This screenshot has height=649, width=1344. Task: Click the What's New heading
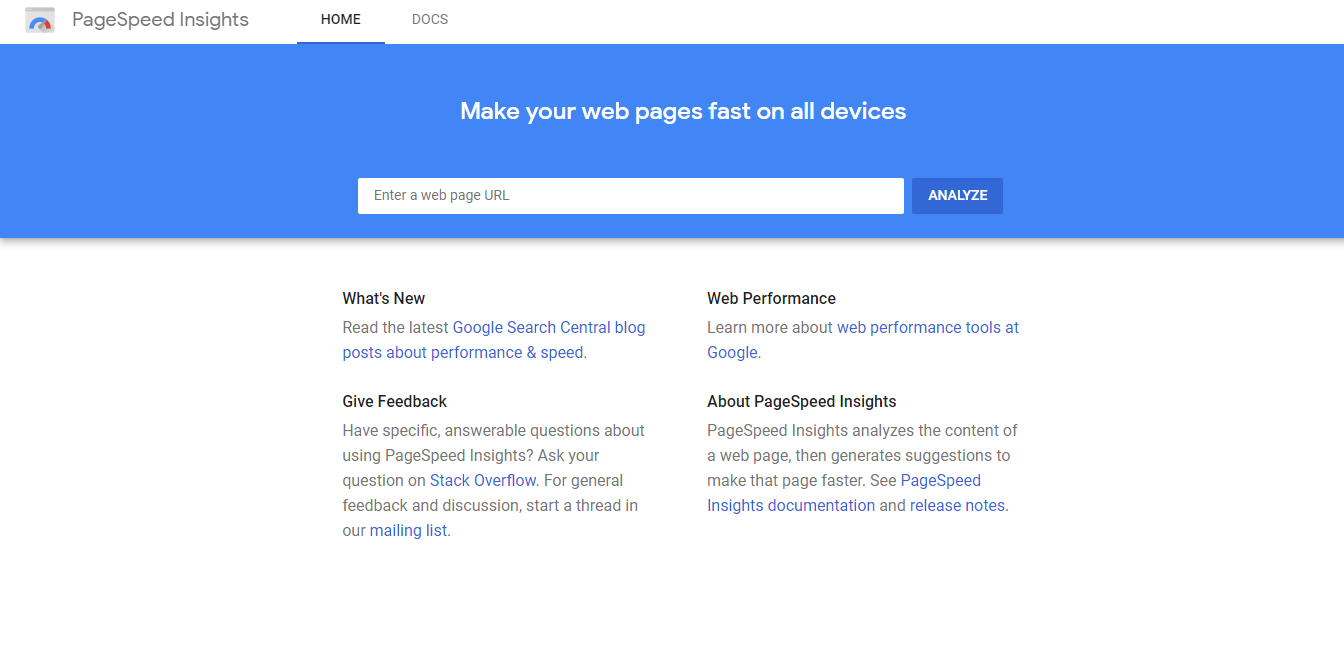383,298
